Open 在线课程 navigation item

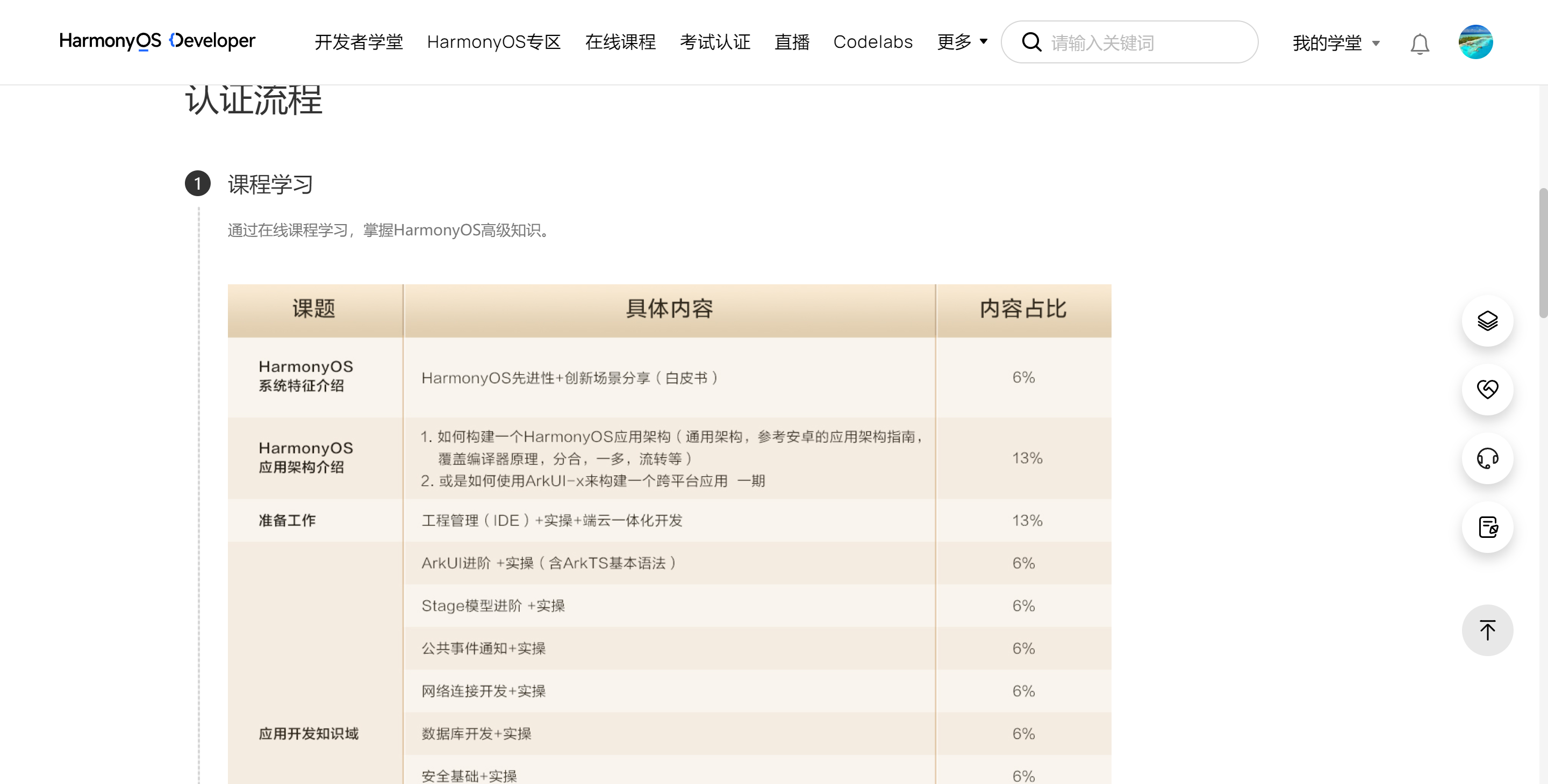pos(620,42)
